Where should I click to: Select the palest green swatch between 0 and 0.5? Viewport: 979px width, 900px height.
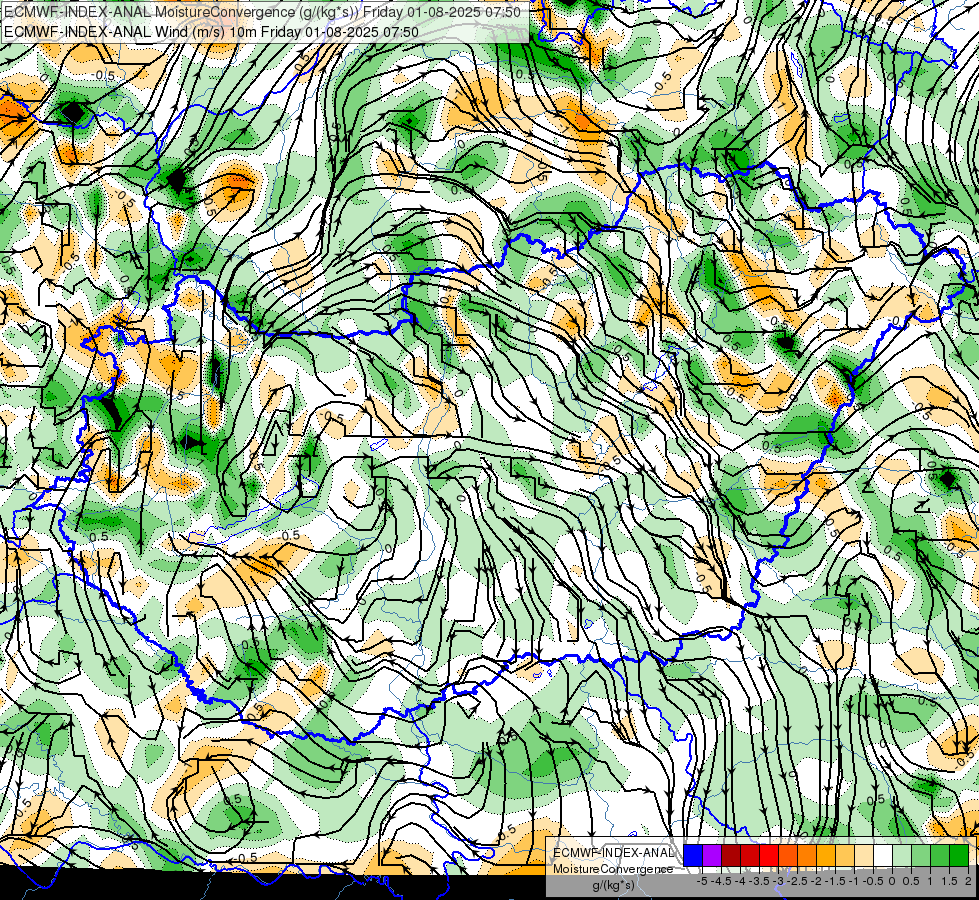tap(902, 855)
